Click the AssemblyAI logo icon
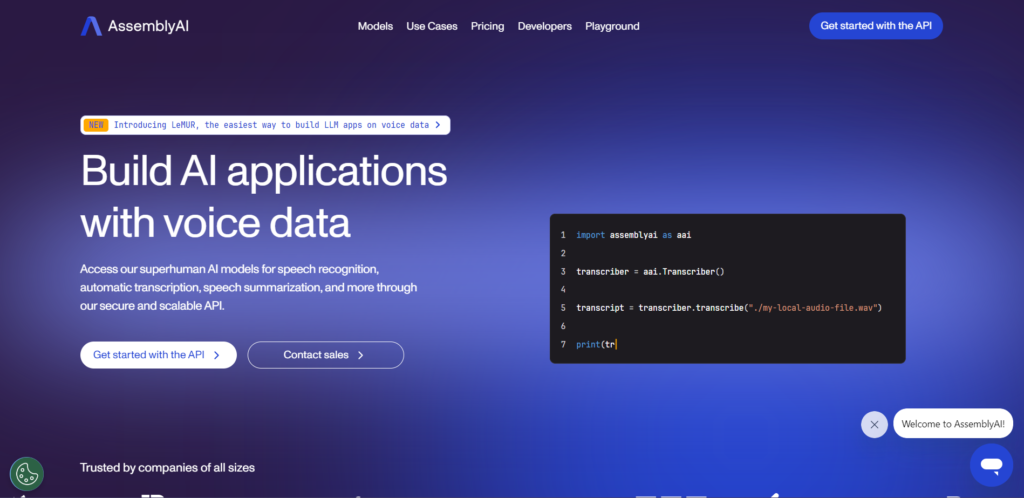The image size is (1024, 498). pos(91,26)
